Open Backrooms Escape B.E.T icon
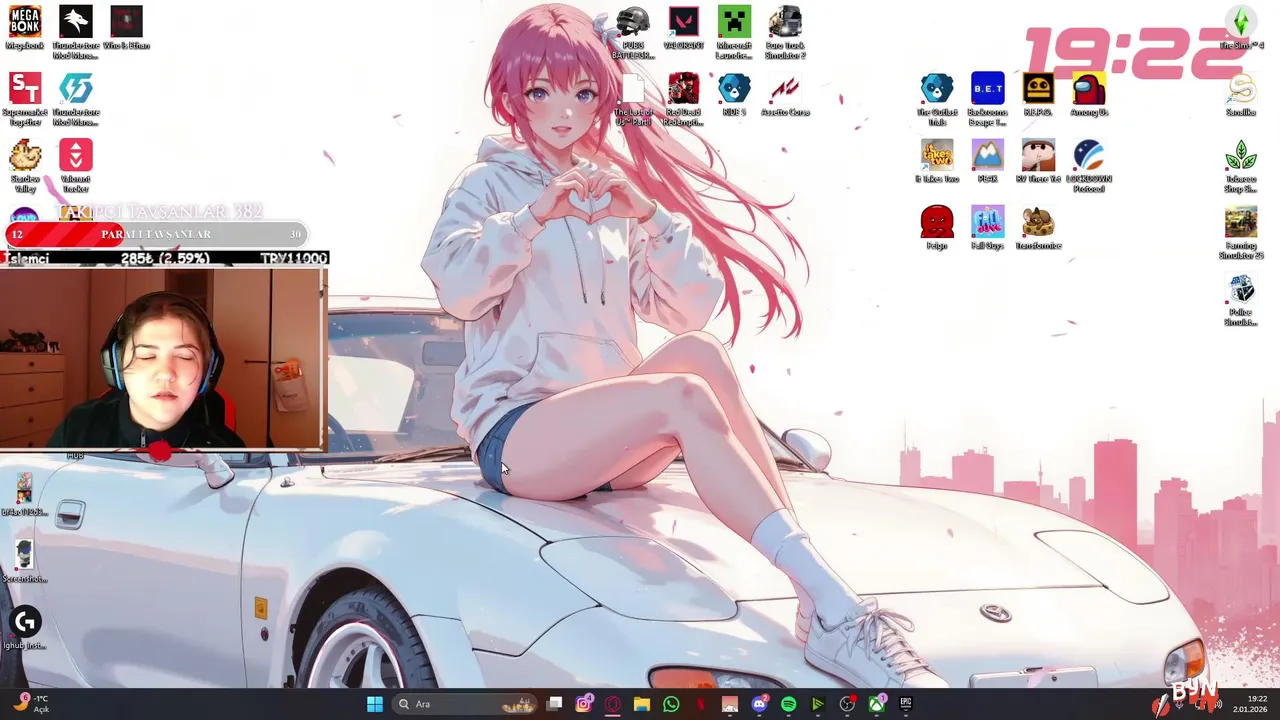 tap(988, 89)
